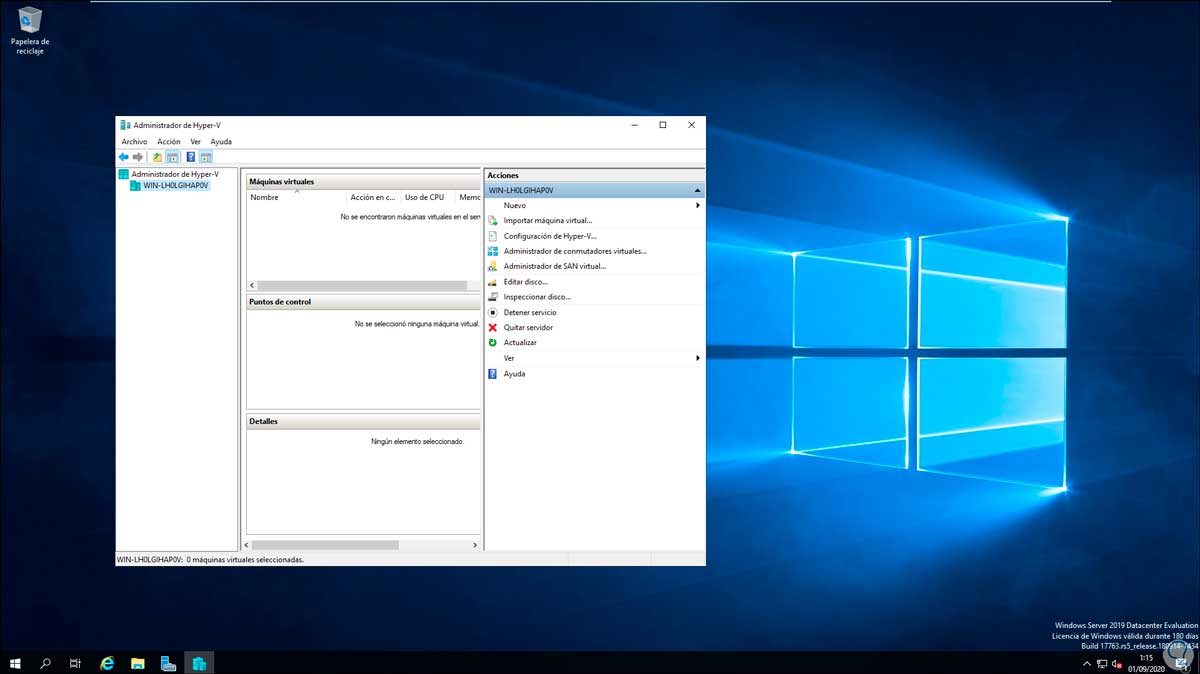Click the Máquinas virtuales horizontal scrollbar
This screenshot has width=1200, height=674.
coord(364,285)
